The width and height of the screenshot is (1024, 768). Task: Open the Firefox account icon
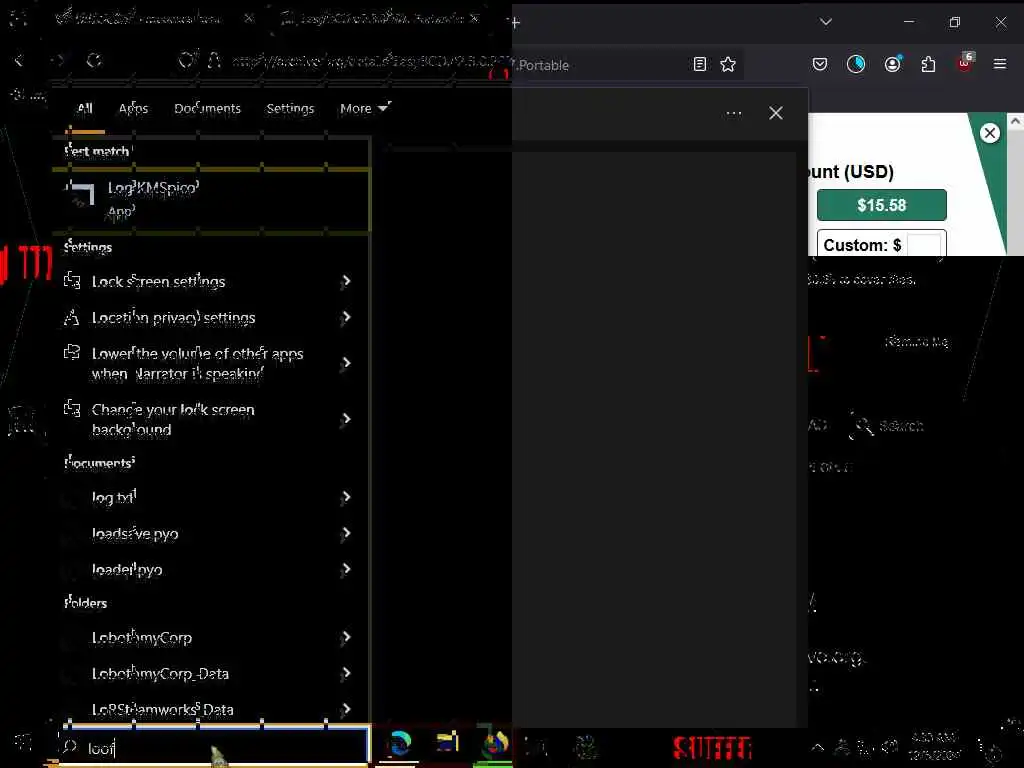click(892, 64)
